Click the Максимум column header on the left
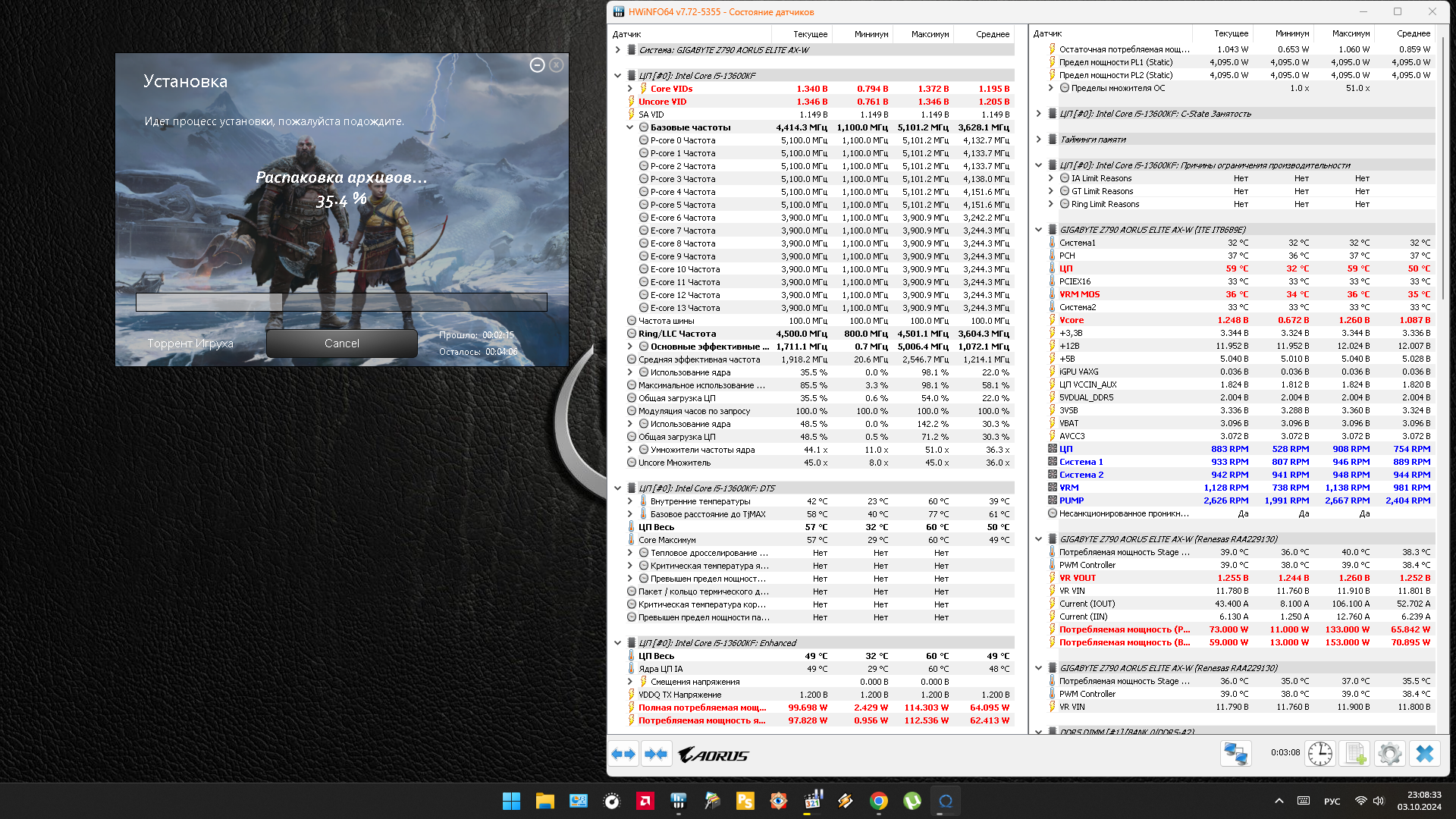1456x819 pixels. [x=930, y=34]
